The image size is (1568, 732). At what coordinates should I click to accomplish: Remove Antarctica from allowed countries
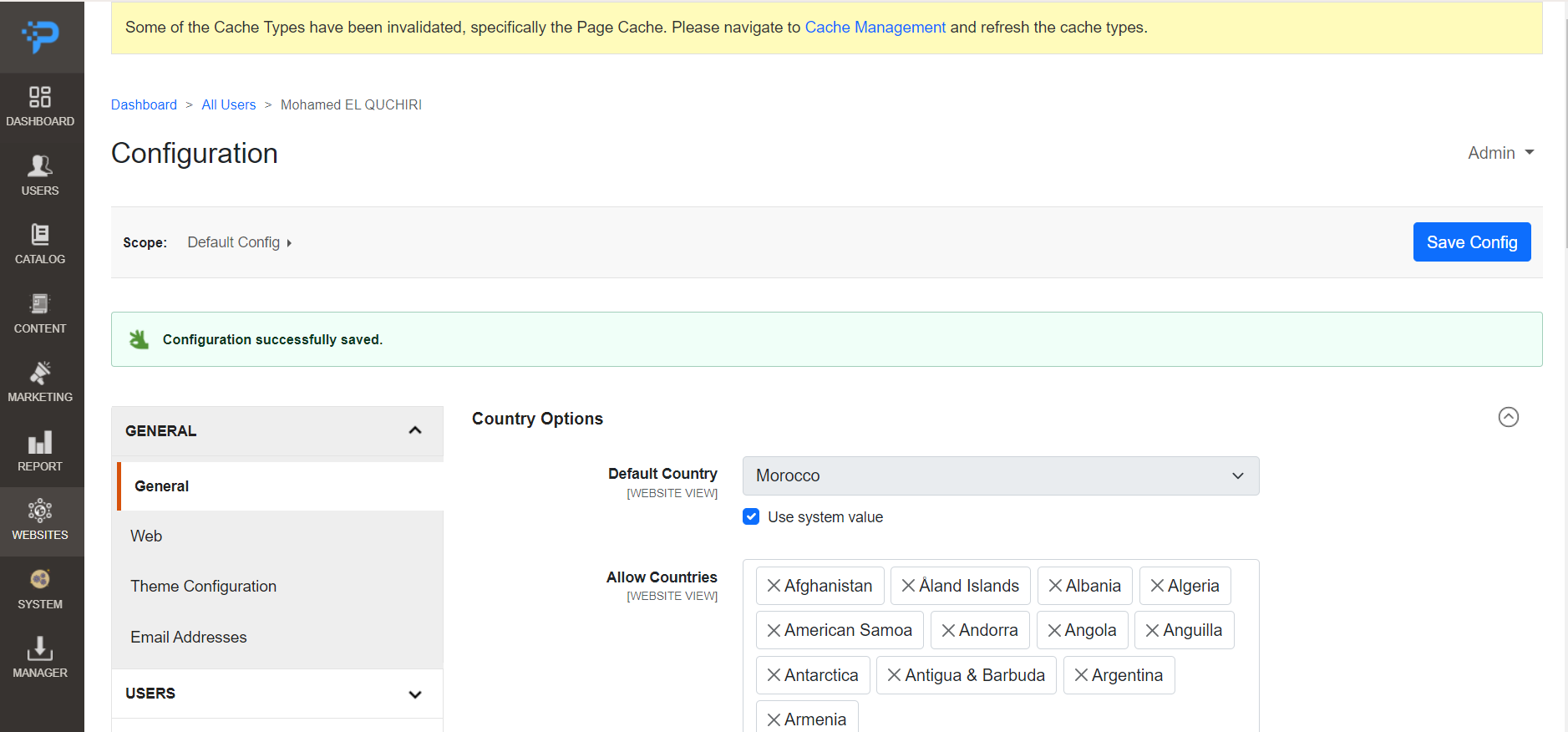[774, 675]
